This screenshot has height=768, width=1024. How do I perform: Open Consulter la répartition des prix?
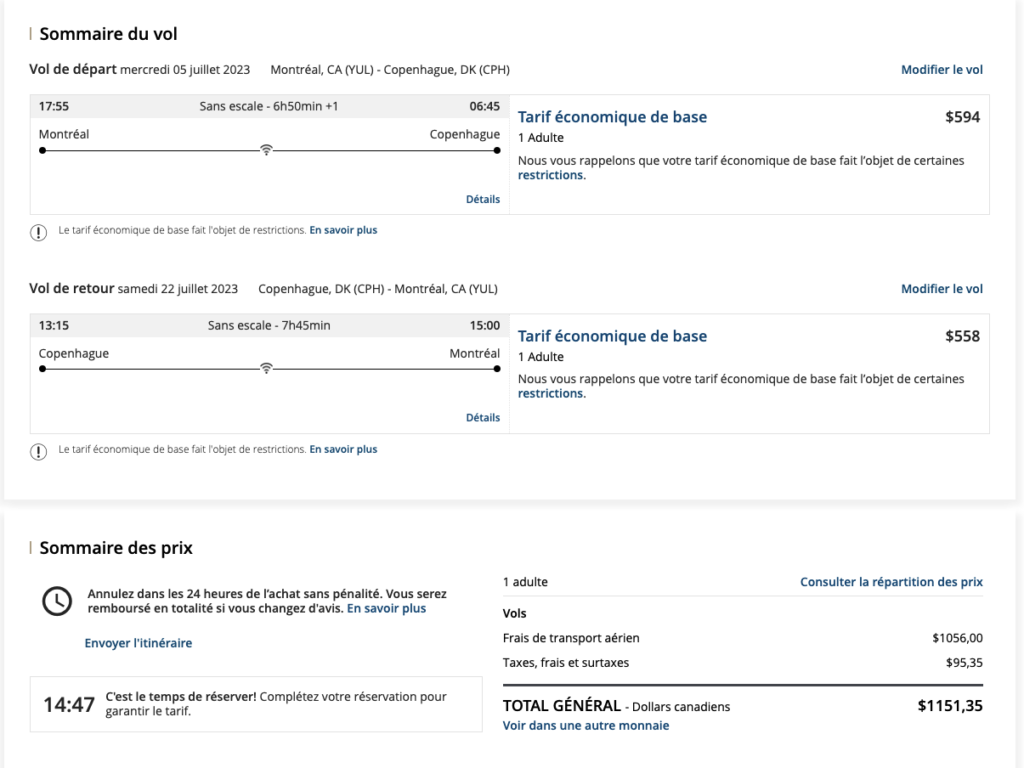[891, 582]
